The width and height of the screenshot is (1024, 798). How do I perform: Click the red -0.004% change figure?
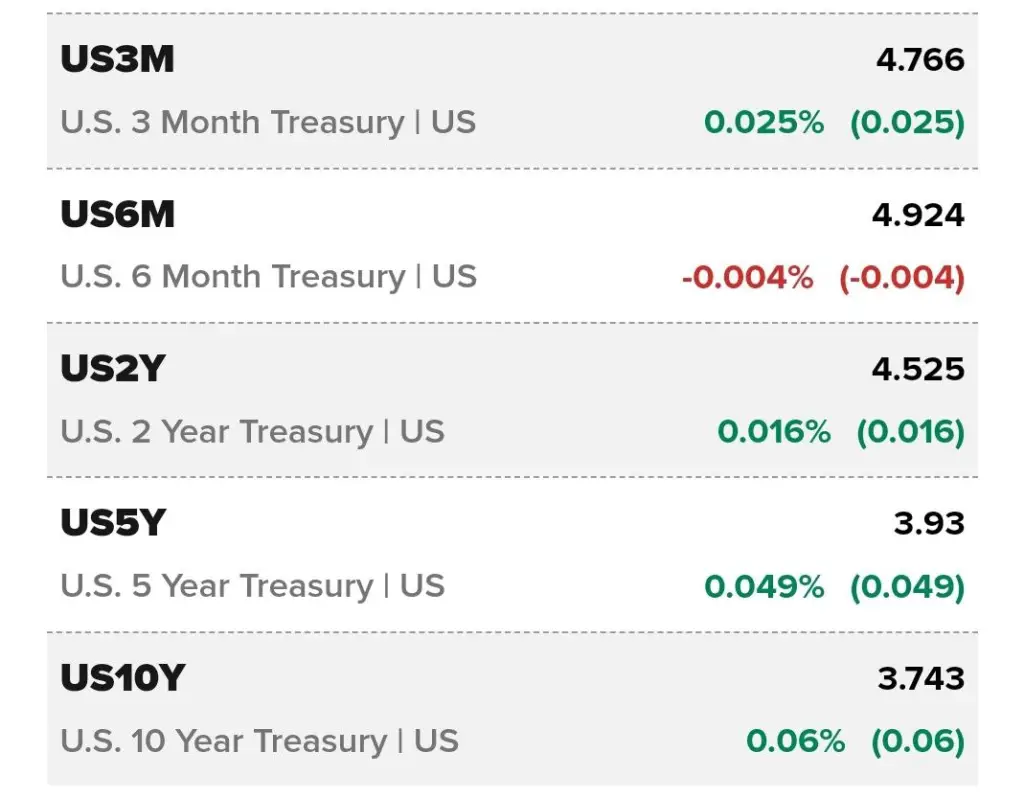click(748, 278)
